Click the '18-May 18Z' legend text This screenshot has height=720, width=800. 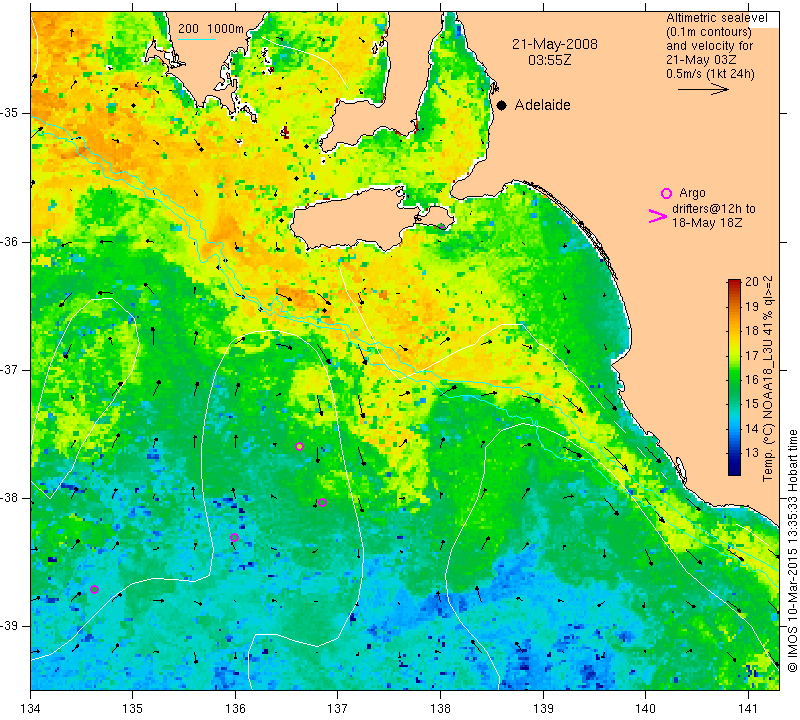707,223
